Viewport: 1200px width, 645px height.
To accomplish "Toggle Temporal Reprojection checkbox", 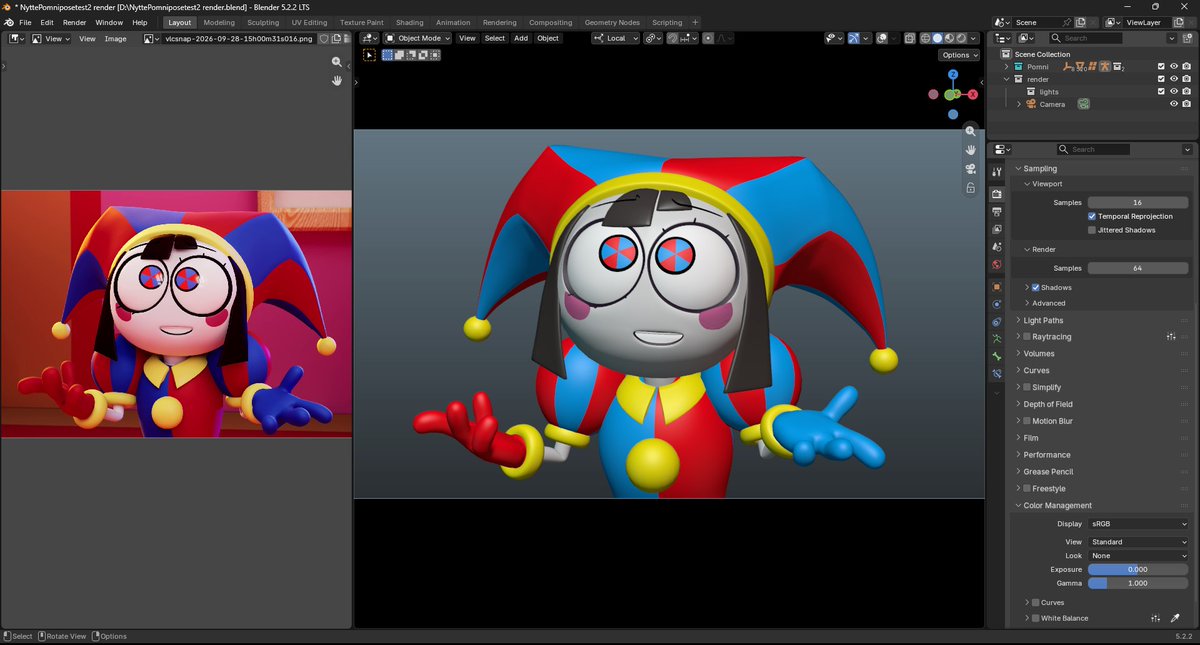I will pos(1092,216).
